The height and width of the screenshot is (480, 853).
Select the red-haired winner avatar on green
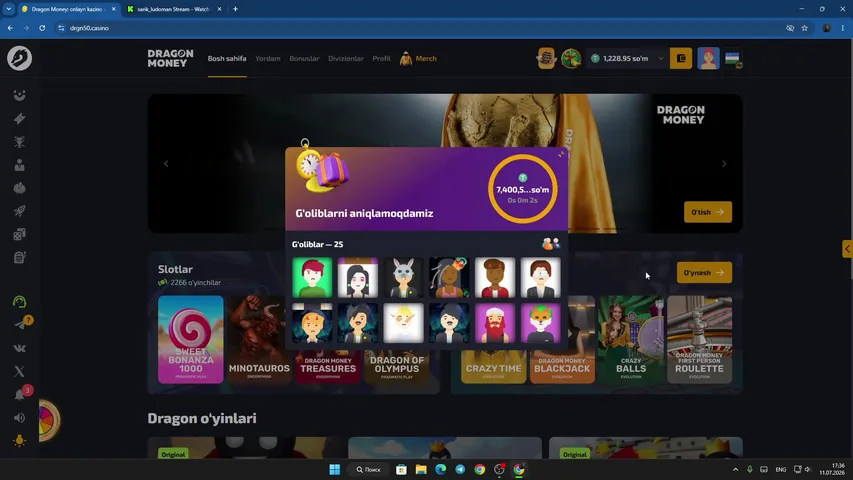(x=312, y=278)
